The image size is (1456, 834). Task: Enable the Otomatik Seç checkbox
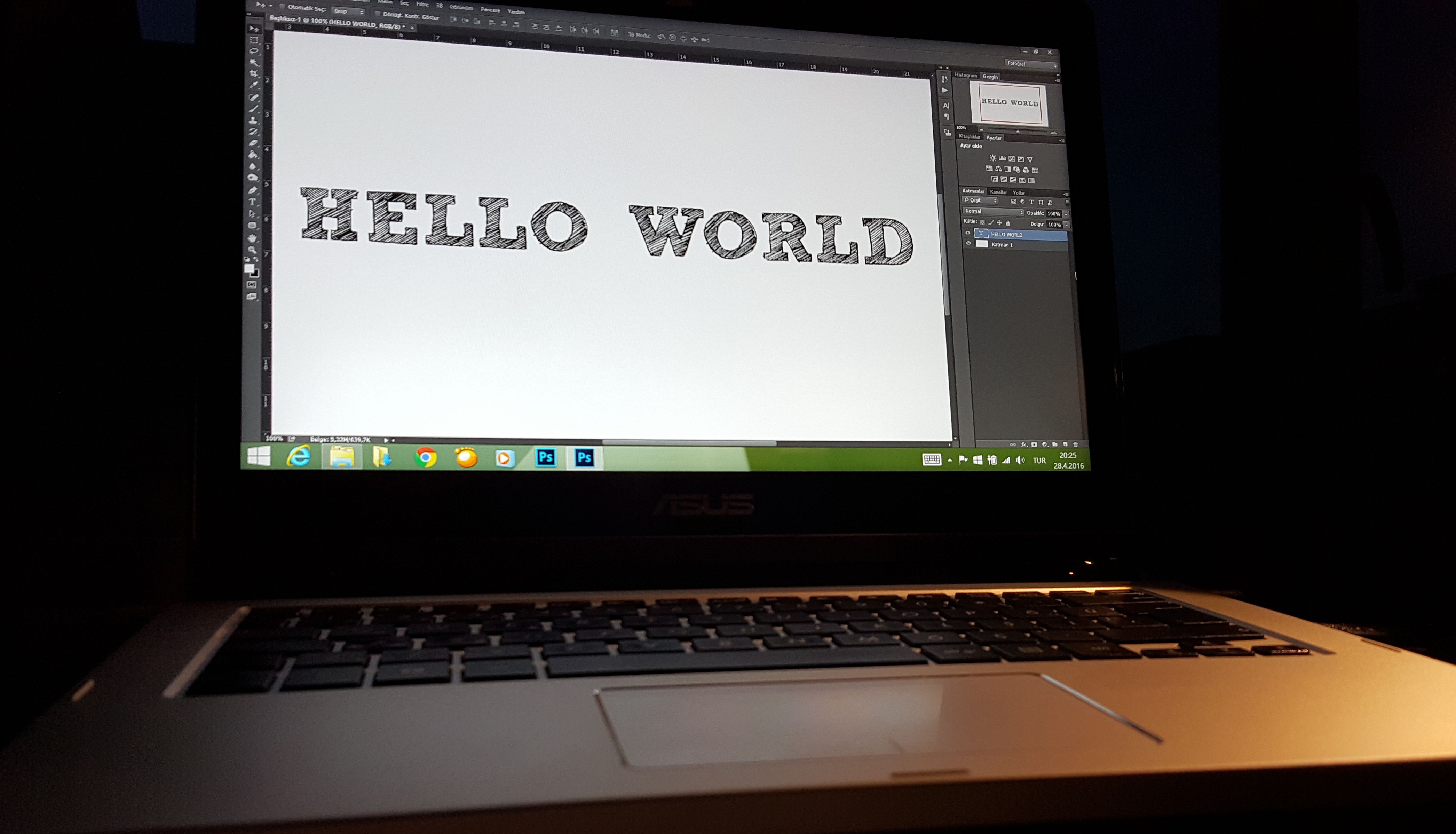tap(282, 7)
